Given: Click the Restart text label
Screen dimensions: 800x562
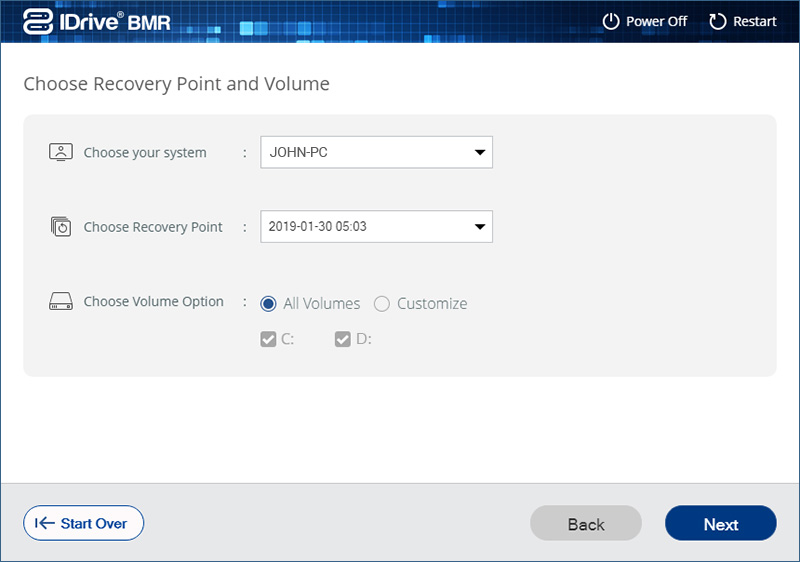Looking at the screenshot, I should pyautogui.click(x=755, y=21).
